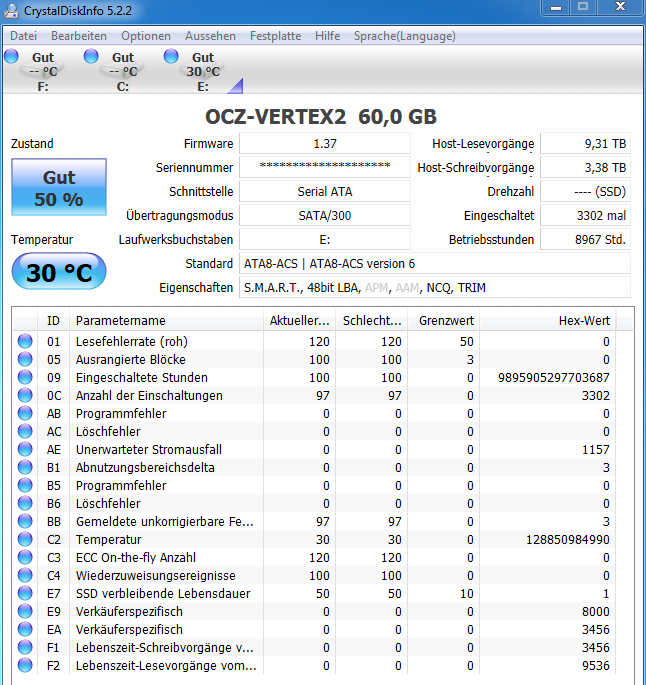Select the AC Löschfehler row text

pyautogui.click(x=108, y=432)
